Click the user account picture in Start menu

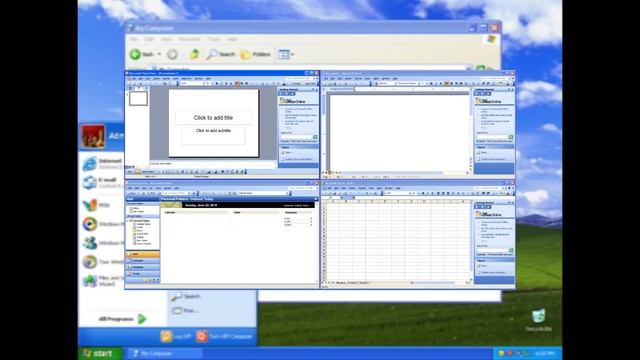click(93, 136)
